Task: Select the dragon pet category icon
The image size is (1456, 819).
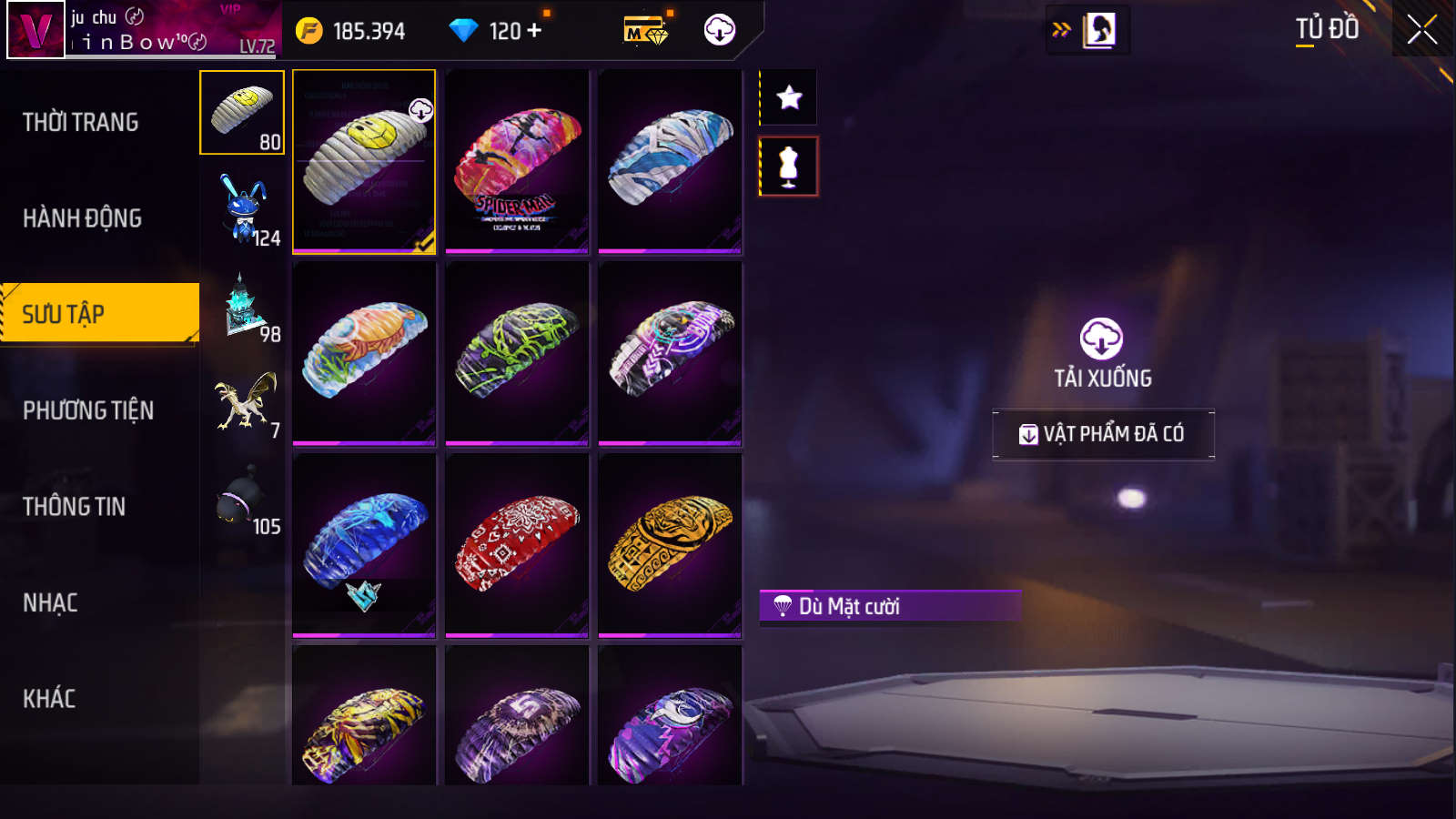Action: 242,401
